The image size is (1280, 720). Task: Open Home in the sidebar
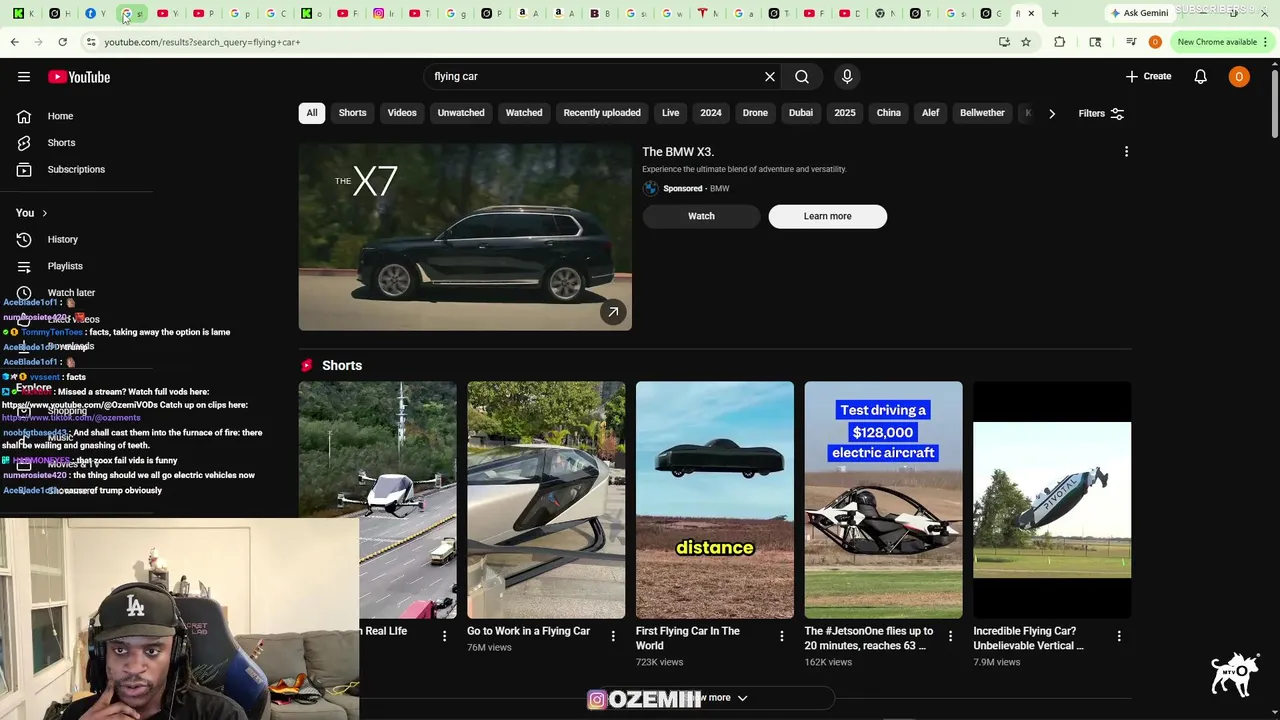(x=60, y=116)
